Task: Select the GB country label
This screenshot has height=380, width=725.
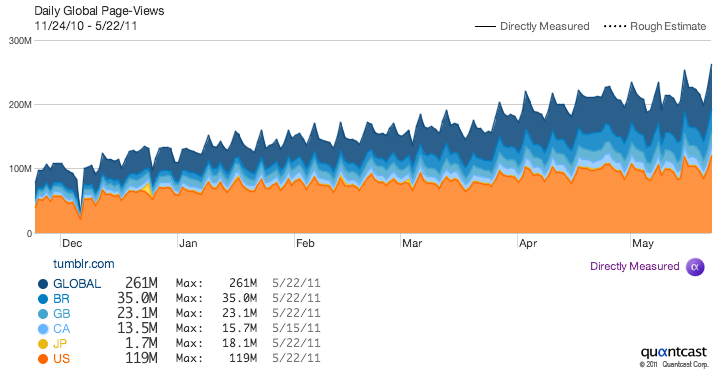Action: tap(61, 314)
